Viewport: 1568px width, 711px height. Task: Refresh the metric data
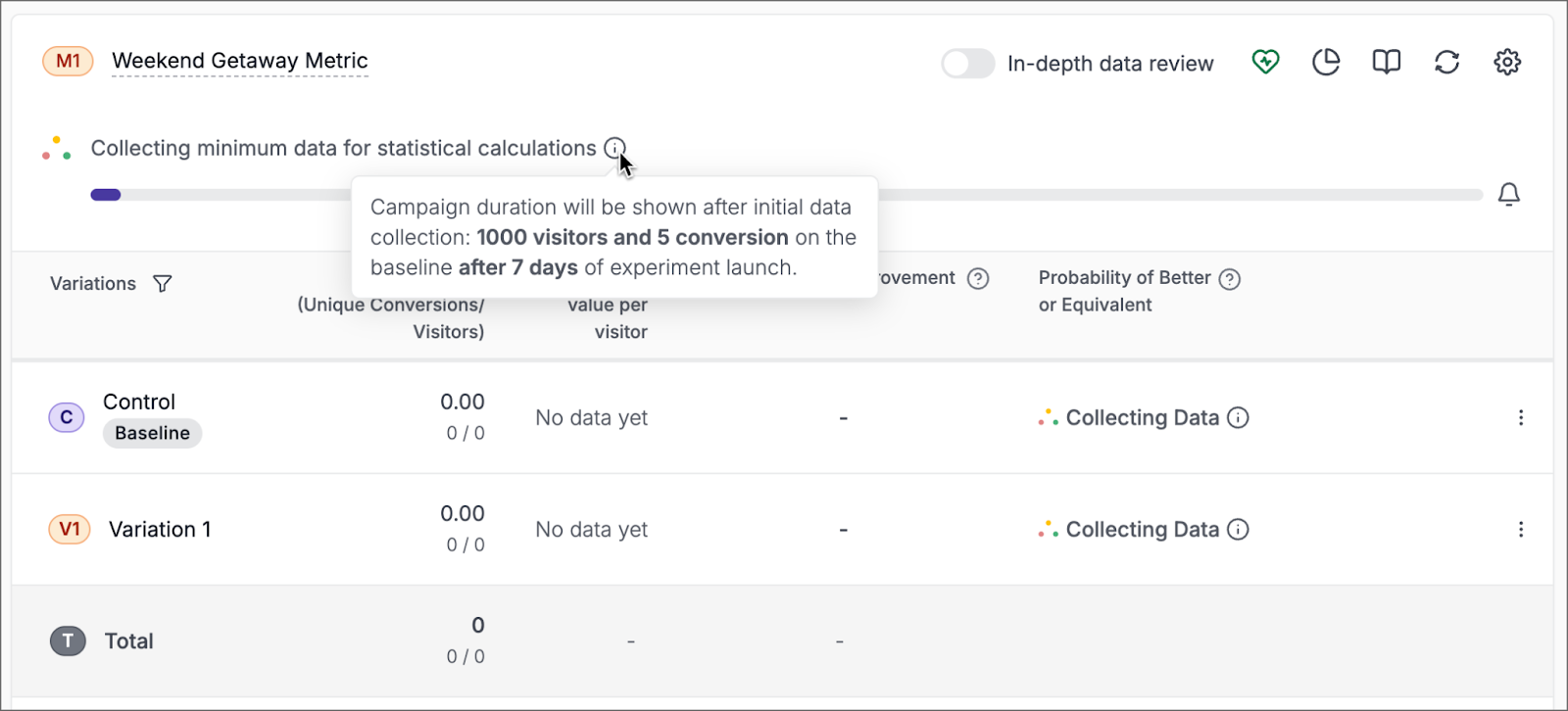(1446, 63)
